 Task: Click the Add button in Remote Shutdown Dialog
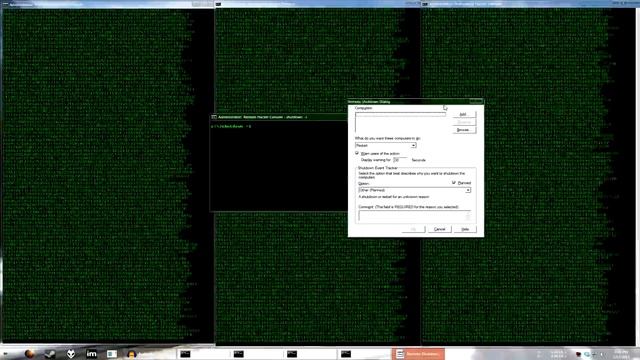pos(464,114)
